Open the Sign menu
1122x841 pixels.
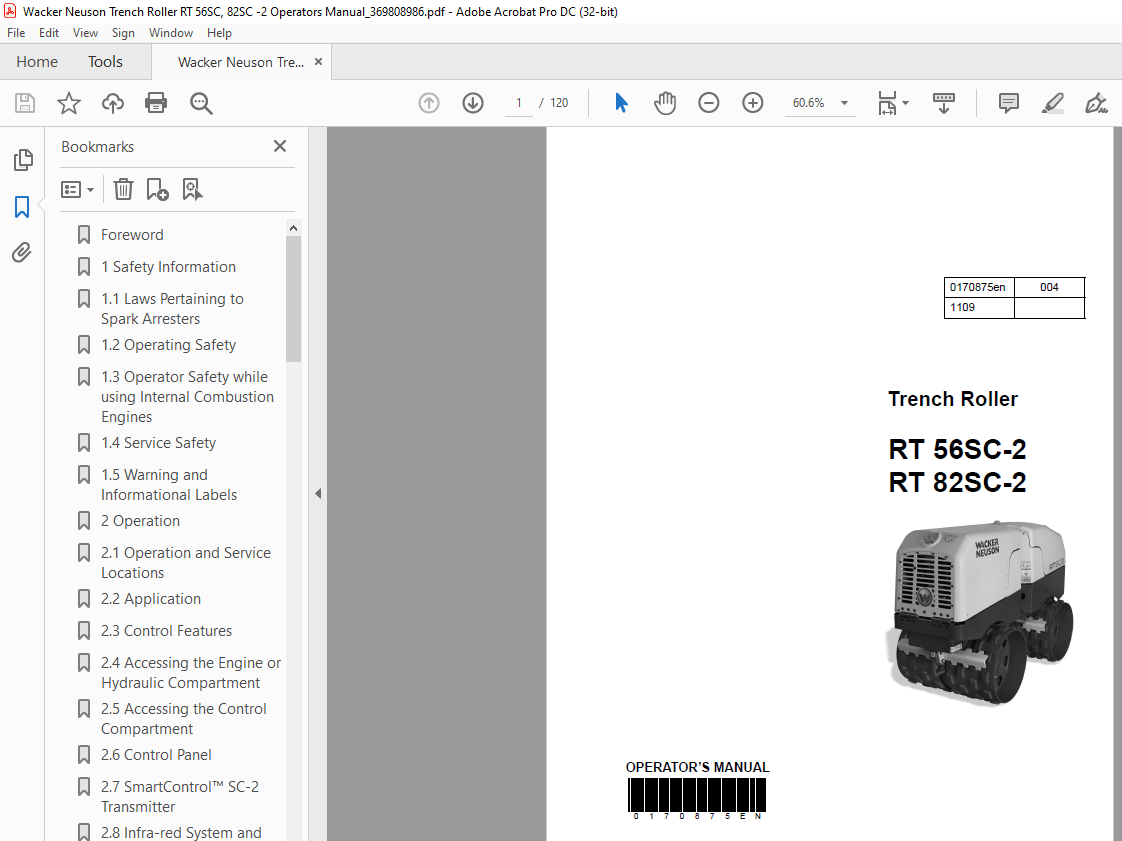123,33
